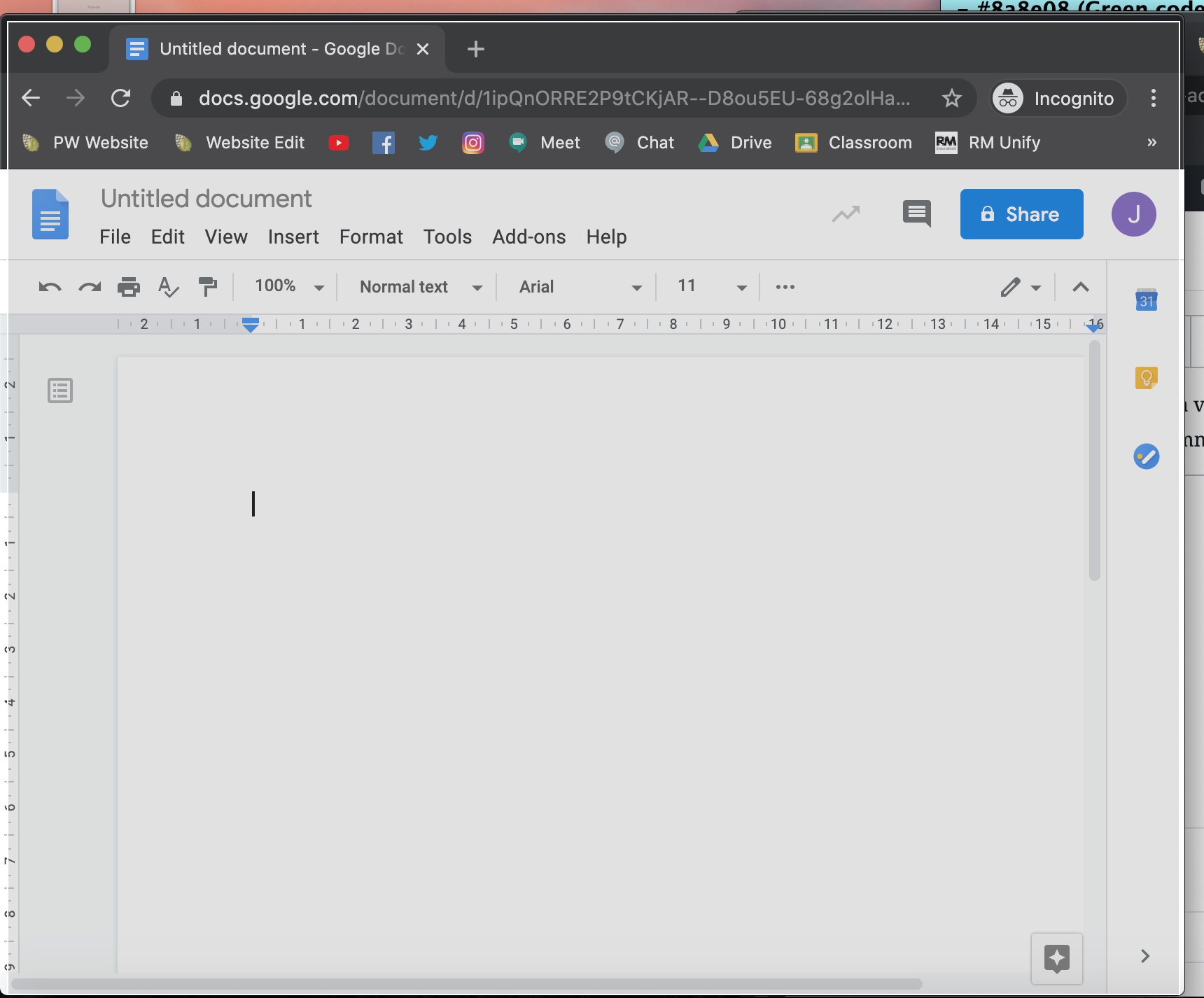
Task: Open the Format menu
Action: [370, 237]
